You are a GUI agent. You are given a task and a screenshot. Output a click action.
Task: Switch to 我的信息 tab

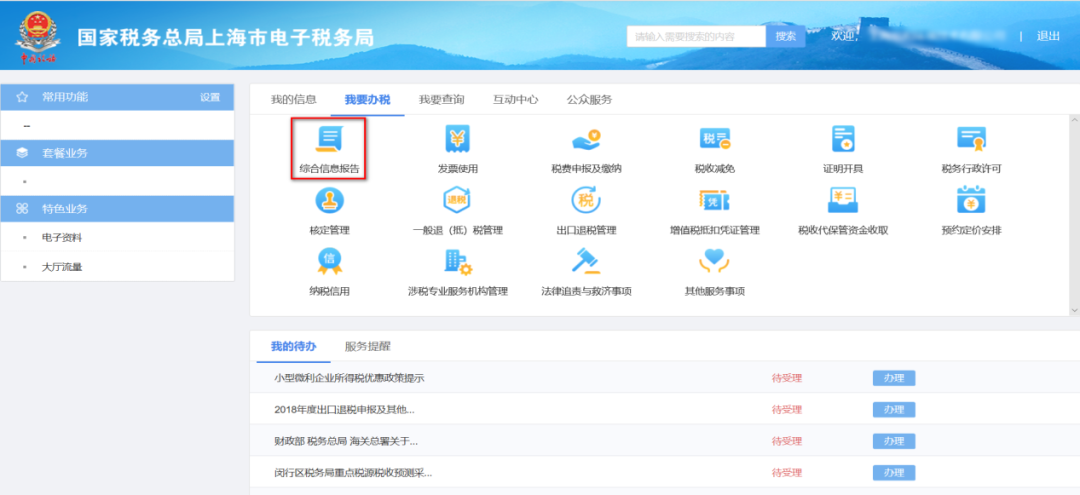tap(293, 100)
